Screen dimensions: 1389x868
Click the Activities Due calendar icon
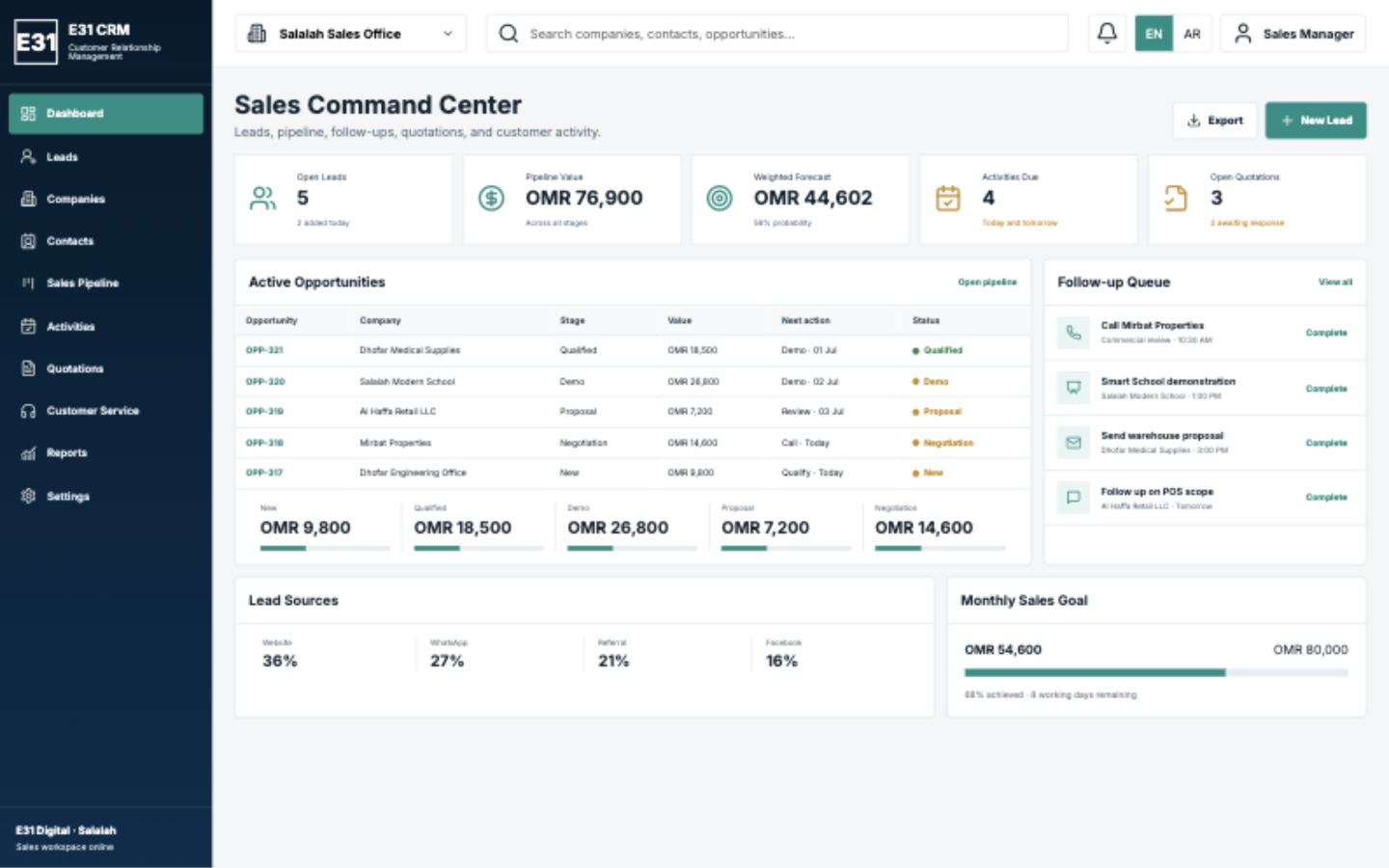click(948, 199)
